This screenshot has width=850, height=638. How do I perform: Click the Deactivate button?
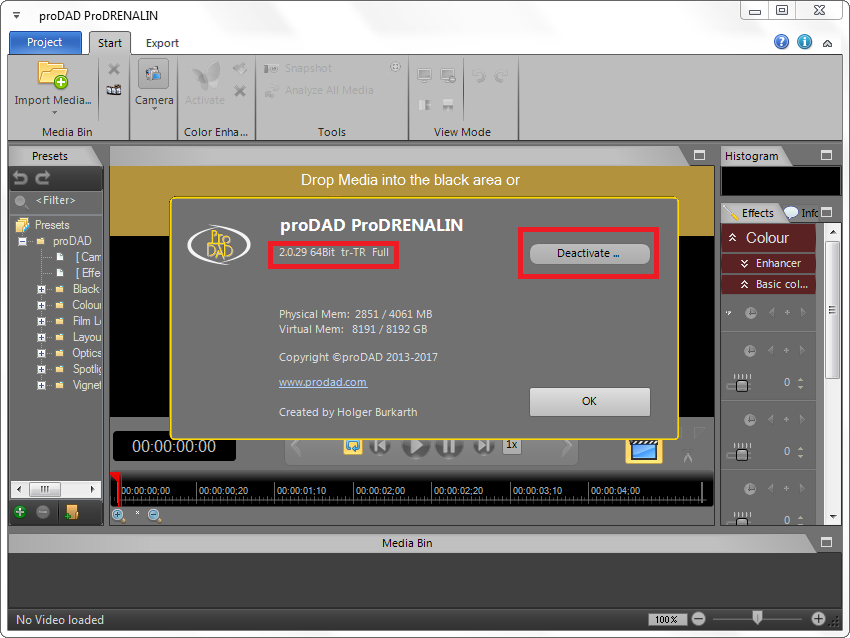589,254
